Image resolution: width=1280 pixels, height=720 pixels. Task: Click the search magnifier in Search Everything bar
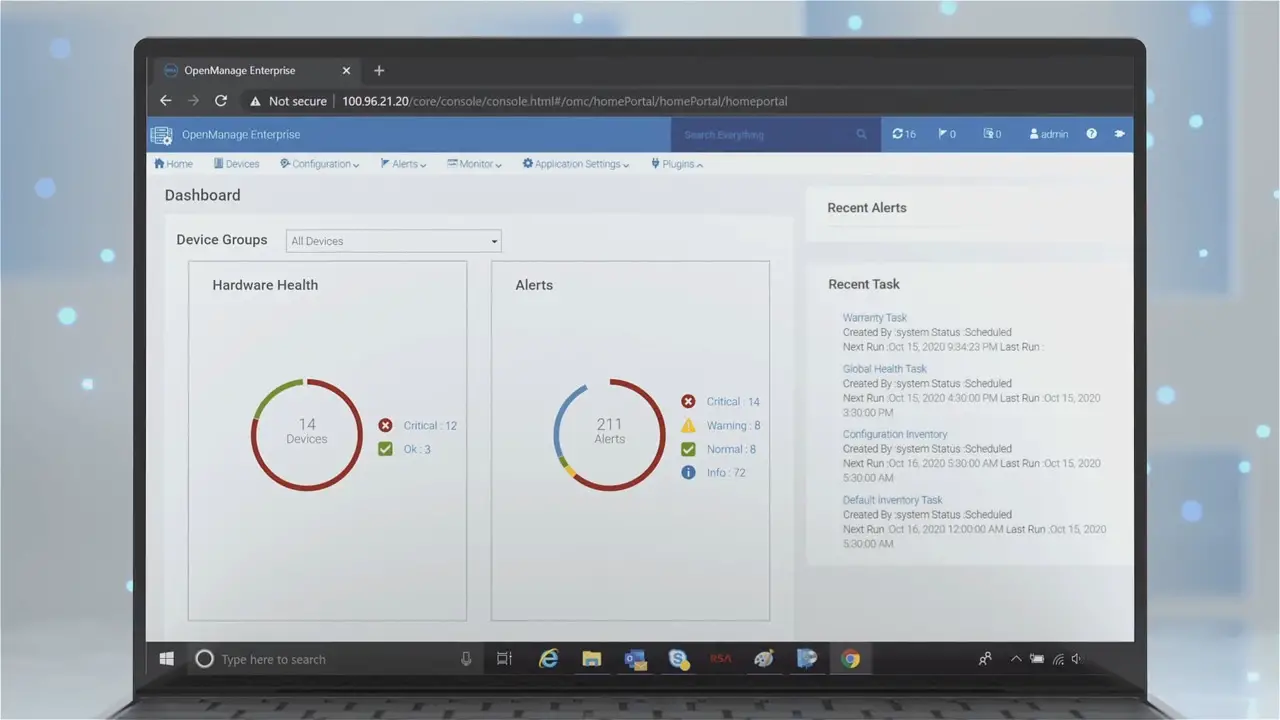(862, 133)
